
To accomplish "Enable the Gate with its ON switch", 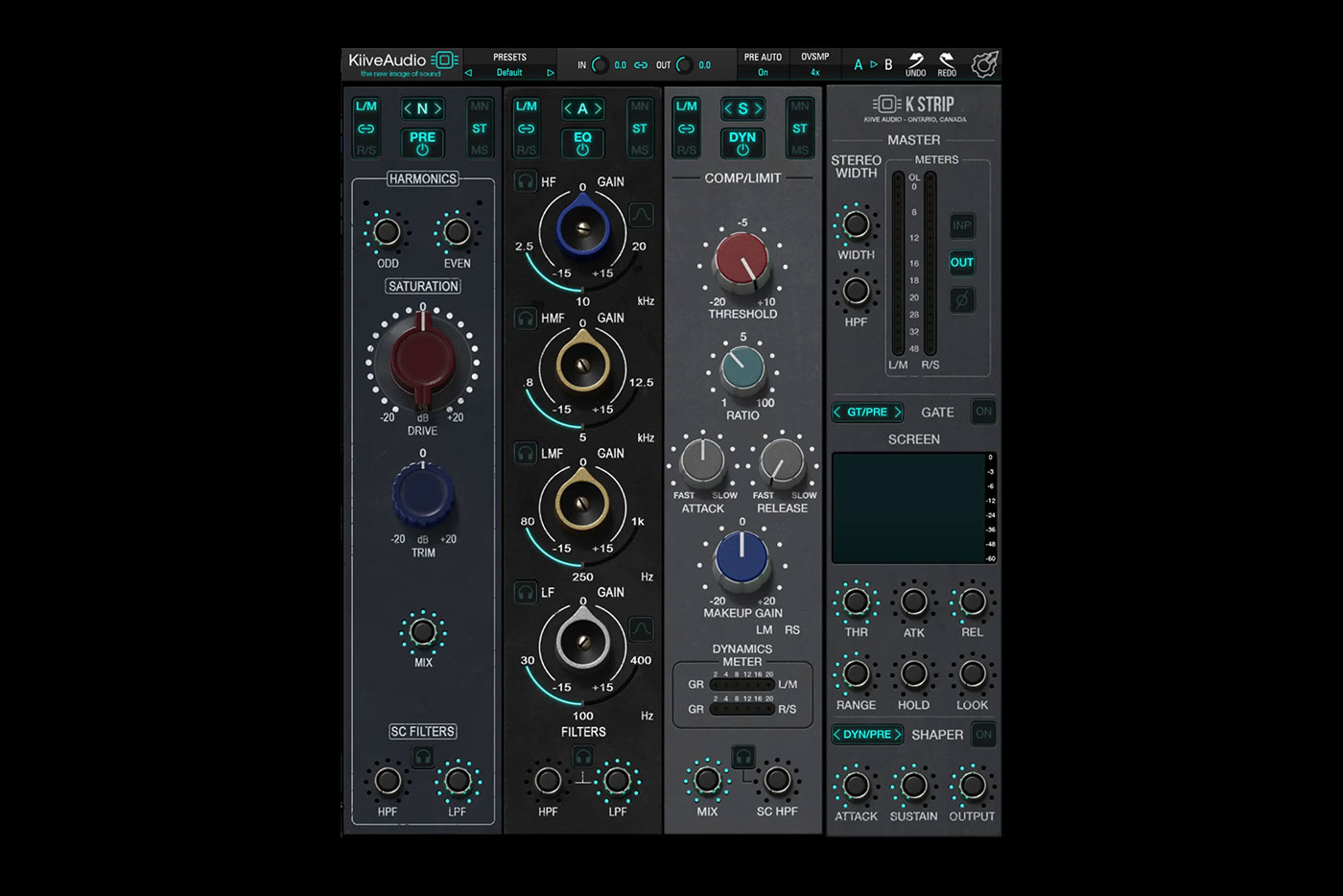I will (982, 411).
